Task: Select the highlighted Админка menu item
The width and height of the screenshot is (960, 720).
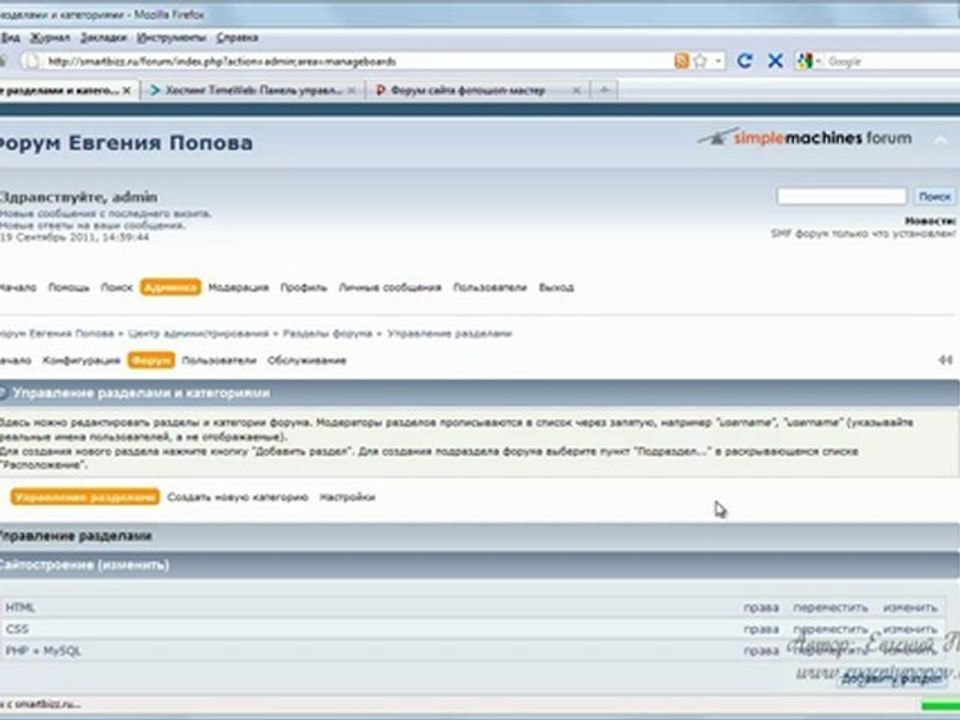Action: point(170,287)
